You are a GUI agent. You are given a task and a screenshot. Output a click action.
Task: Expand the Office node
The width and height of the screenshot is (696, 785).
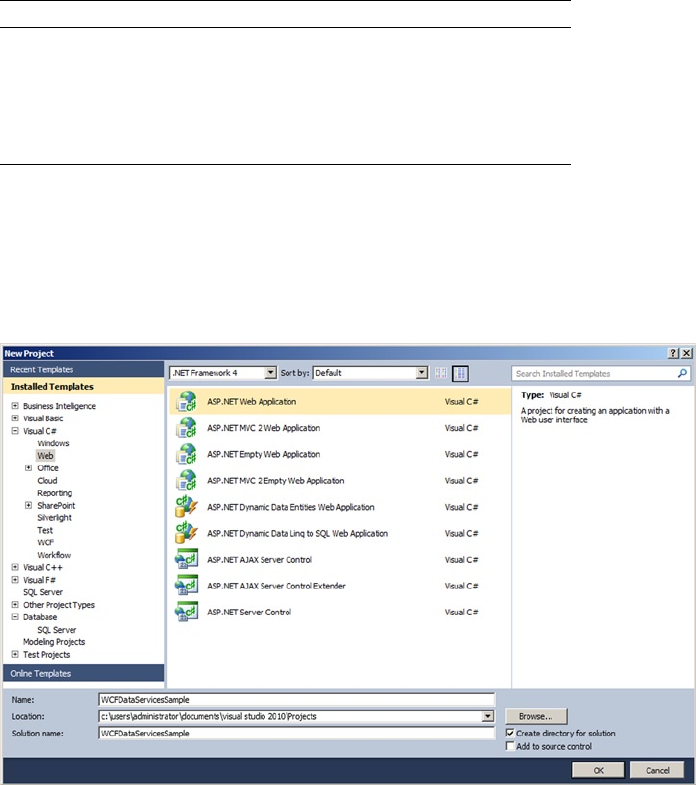[29, 468]
